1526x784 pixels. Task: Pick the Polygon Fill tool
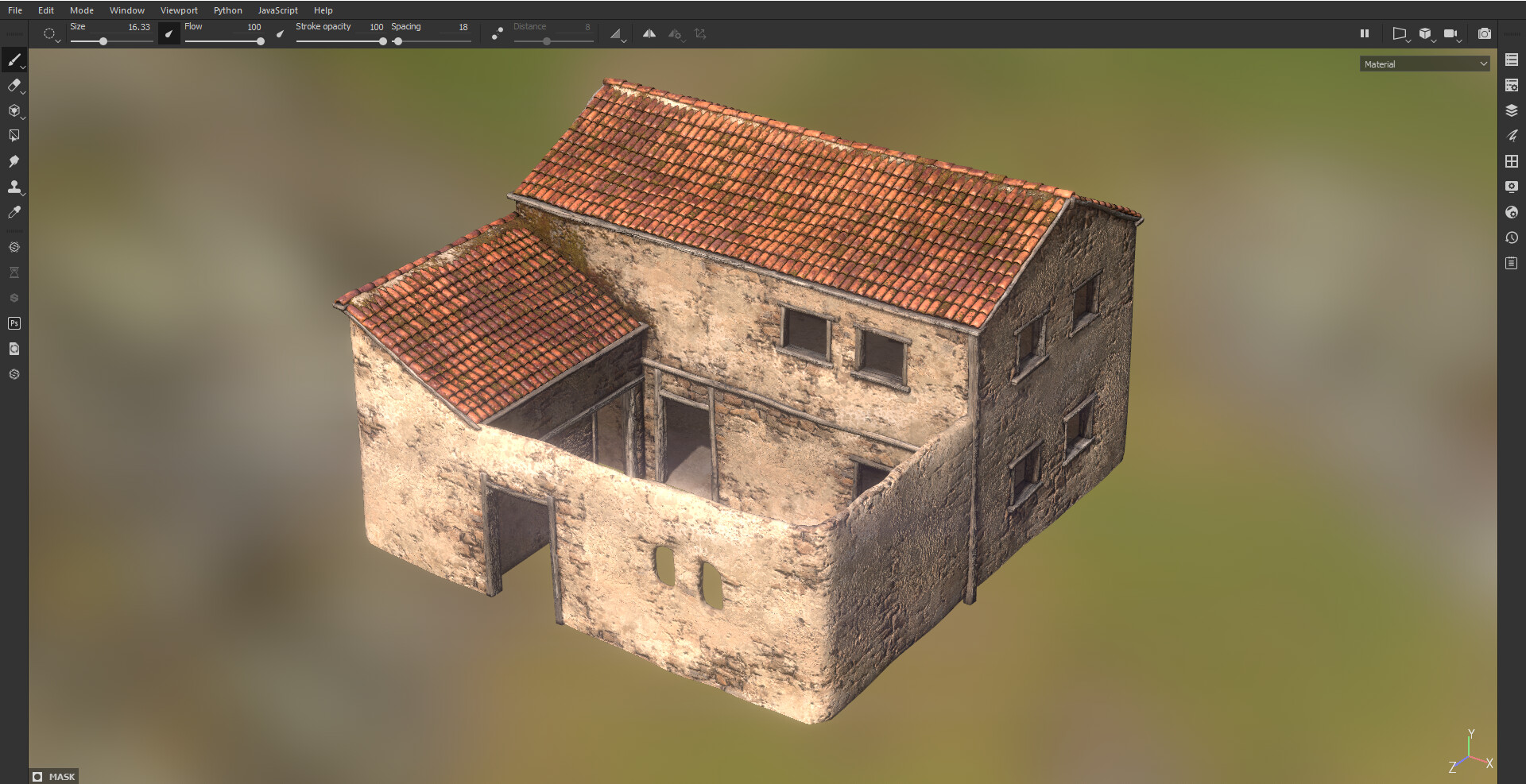click(x=14, y=135)
